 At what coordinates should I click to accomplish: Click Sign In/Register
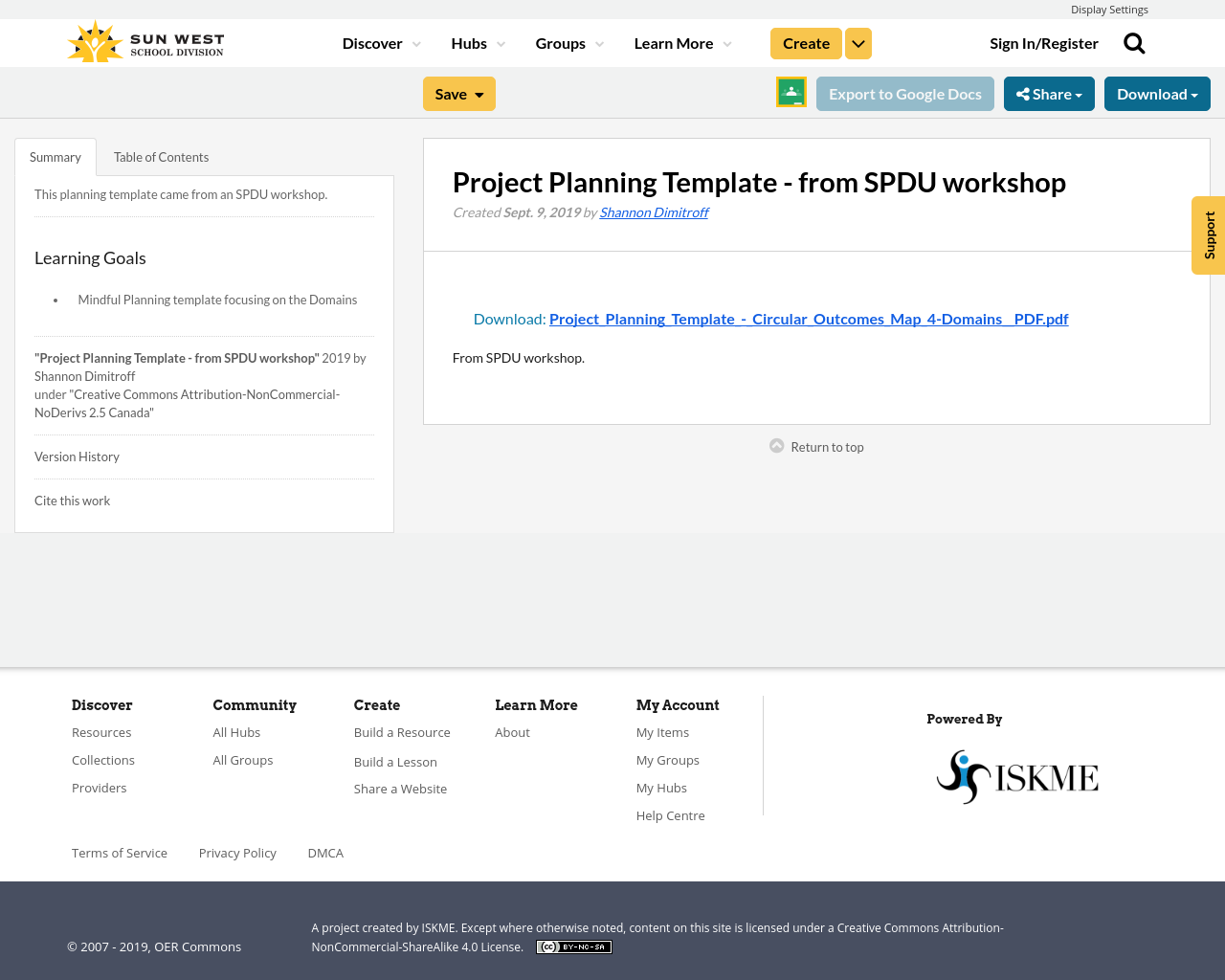pos(1043,42)
